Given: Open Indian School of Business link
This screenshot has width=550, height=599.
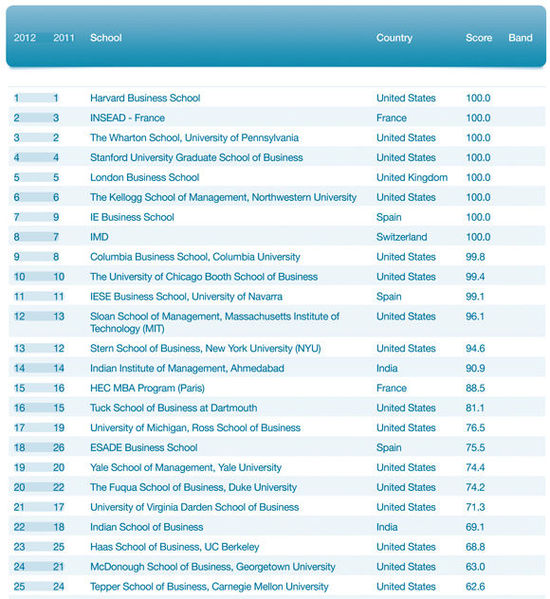Looking at the screenshot, I should point(147,527).
